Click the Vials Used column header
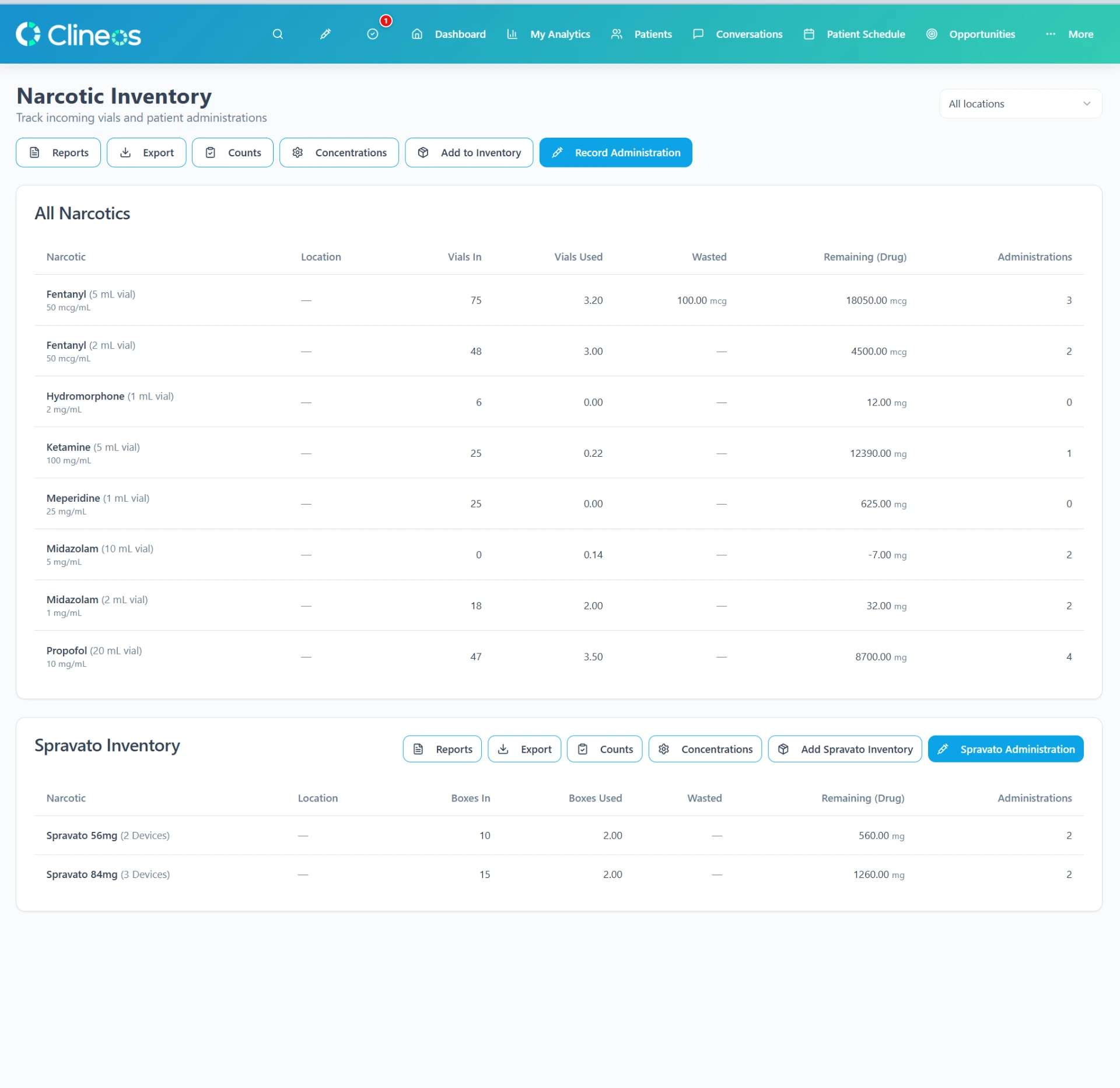1120x1088 pixels. click(x=578, y=257)
